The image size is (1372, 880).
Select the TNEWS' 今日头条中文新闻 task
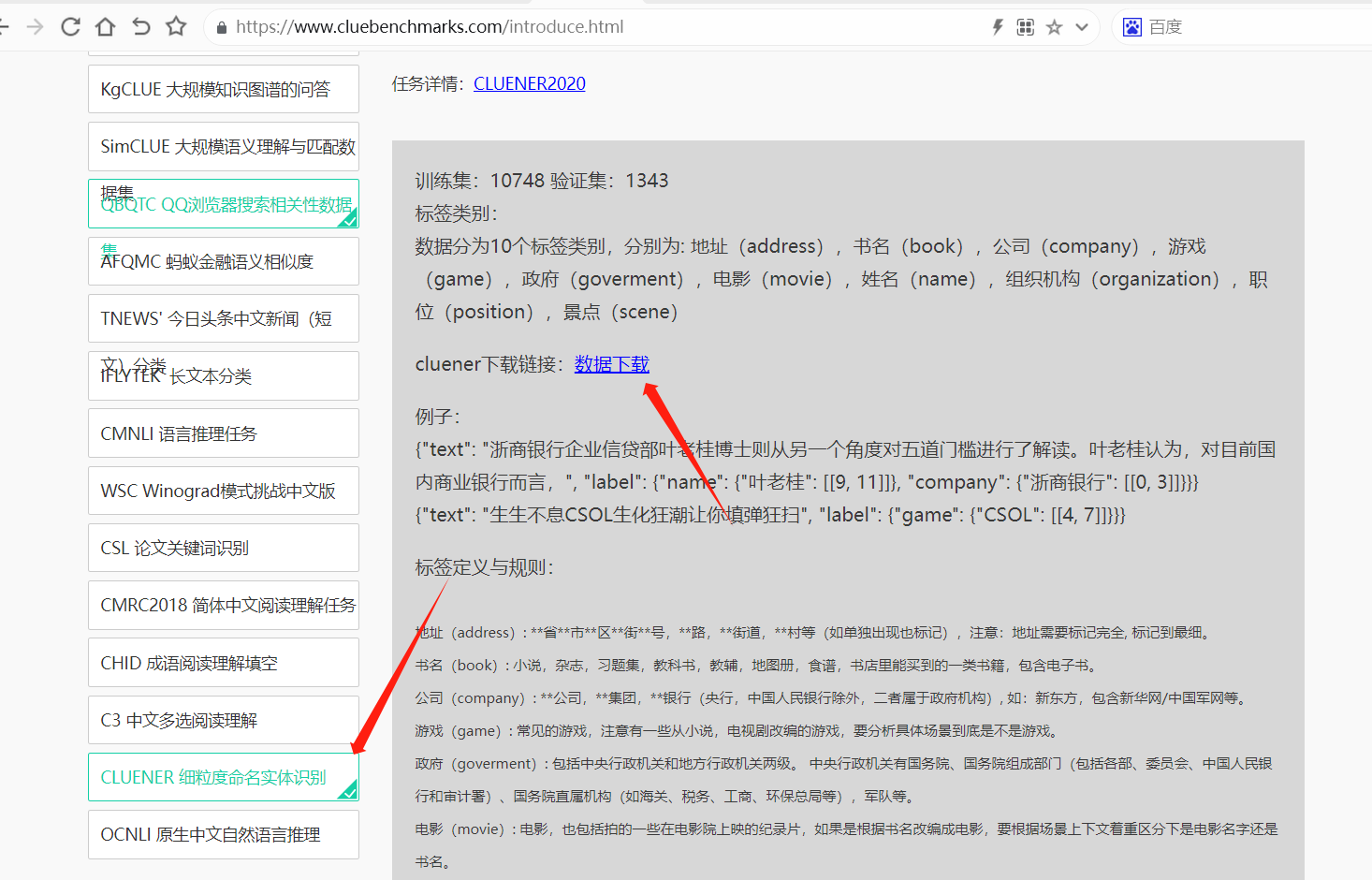pyautogui.click(x=223, y=318)
